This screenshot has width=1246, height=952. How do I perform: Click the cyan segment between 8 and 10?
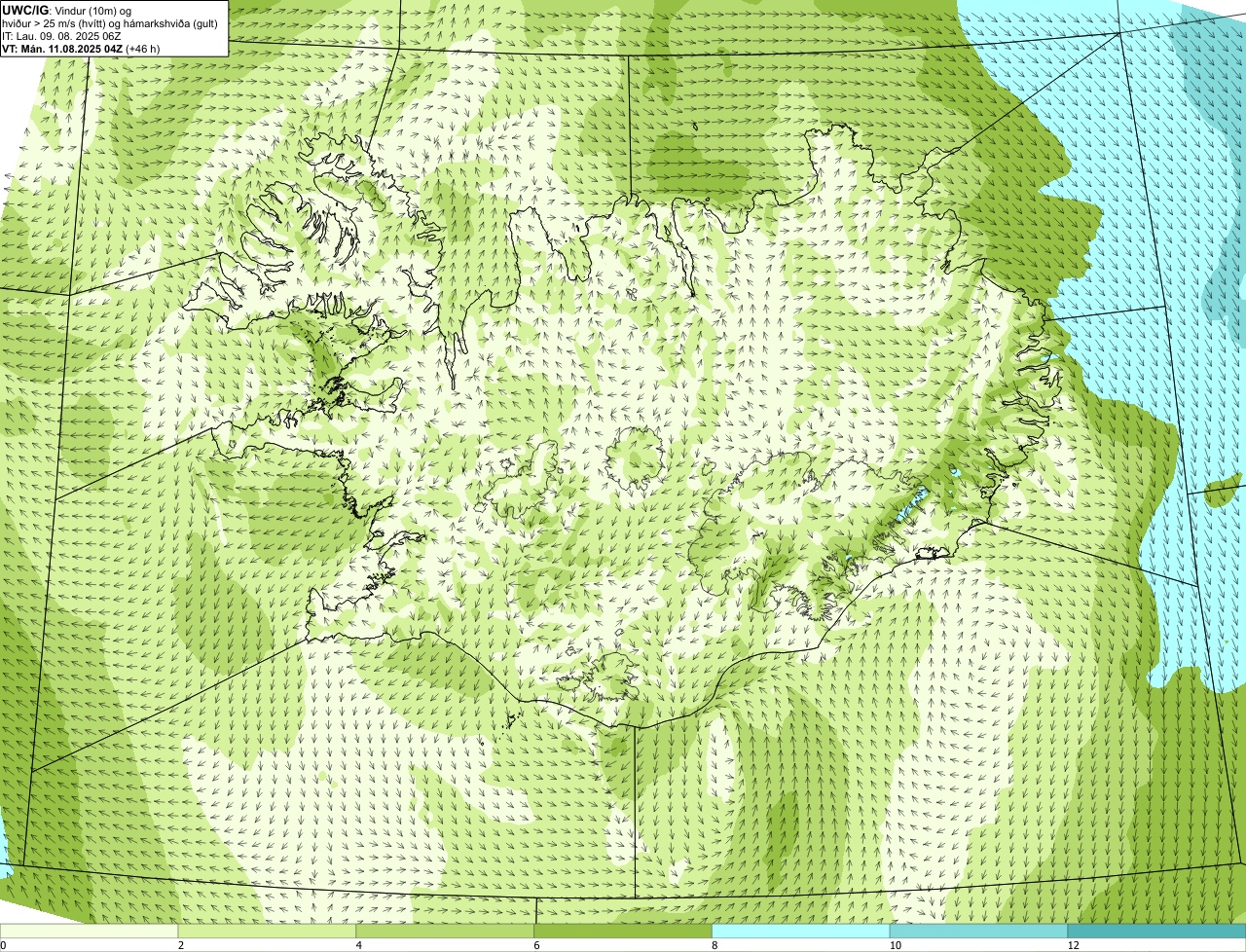point(801,932)
